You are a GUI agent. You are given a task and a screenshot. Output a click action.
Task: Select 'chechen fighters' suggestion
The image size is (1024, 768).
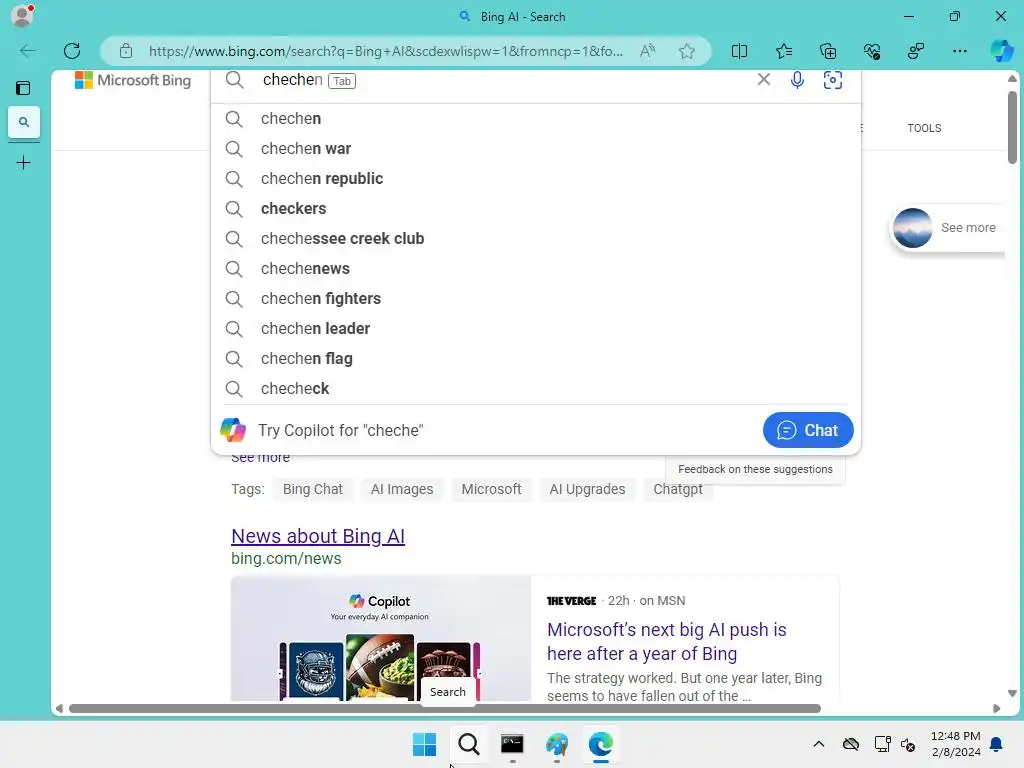[536, 298]
